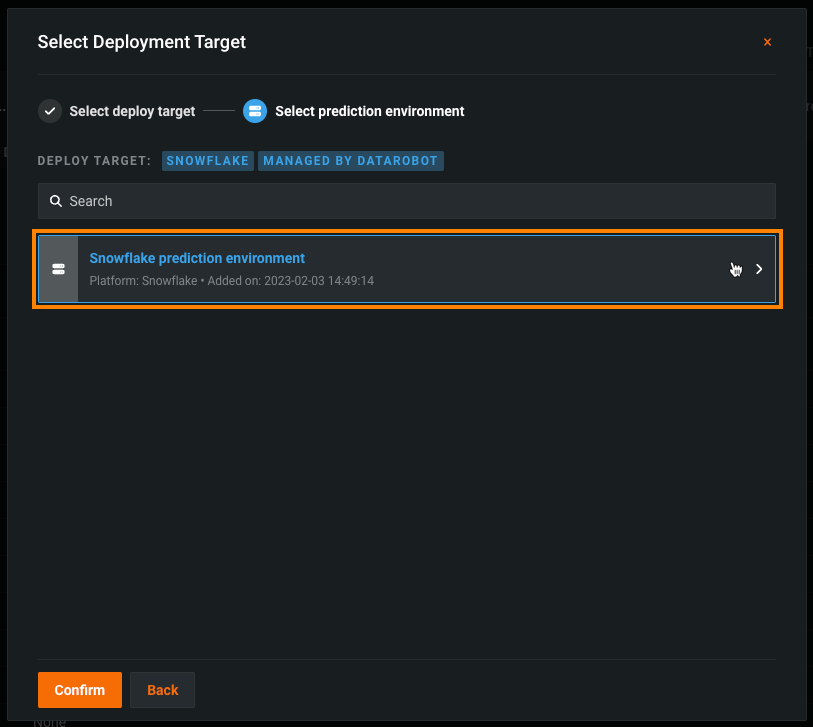Expand Snowflake environment using right chevron
This screenshot has height=727, width=813.
click(x=759, y=269)
